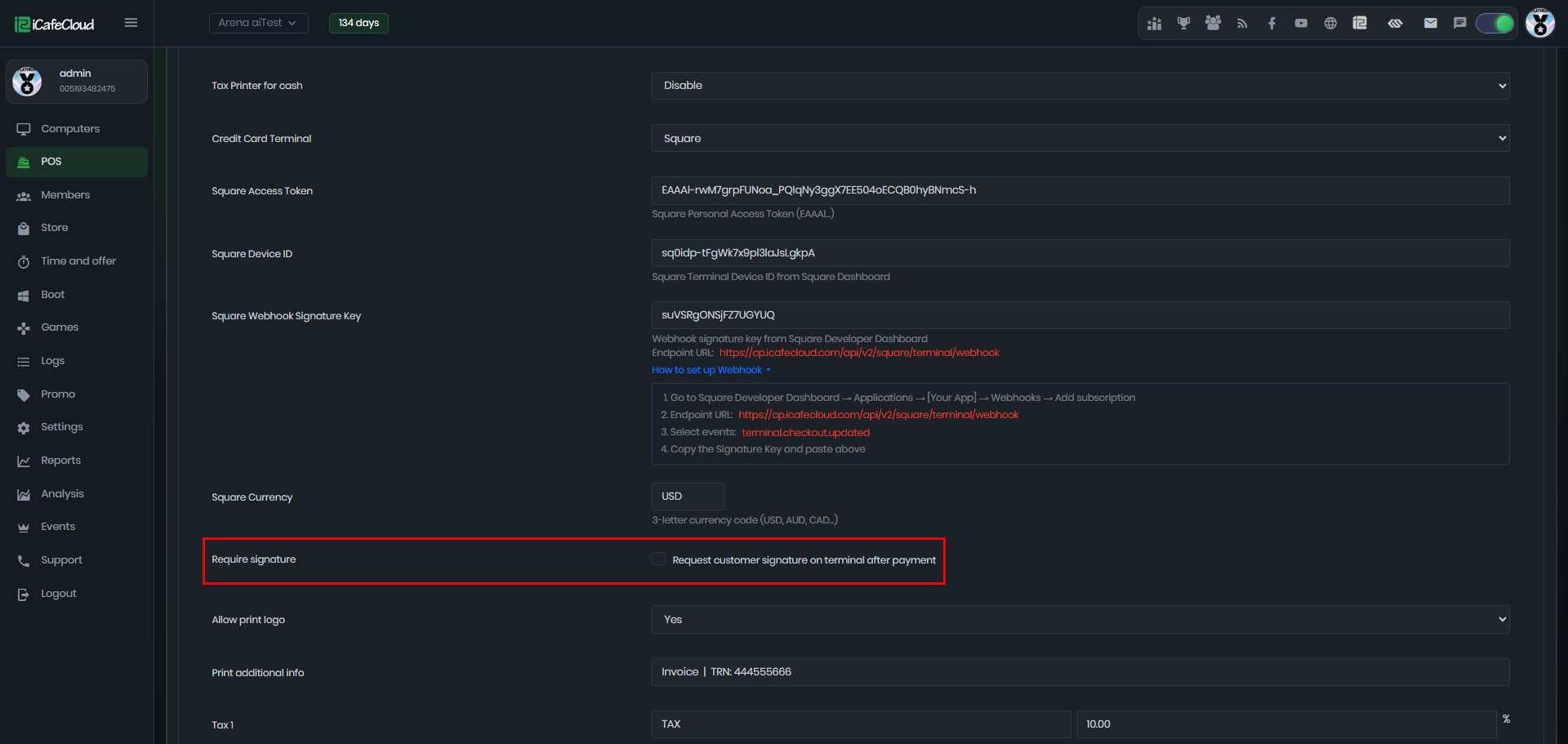Screen dimensions: 1568x744
Task: Open the Events menu label
Action: click(58, 527)
